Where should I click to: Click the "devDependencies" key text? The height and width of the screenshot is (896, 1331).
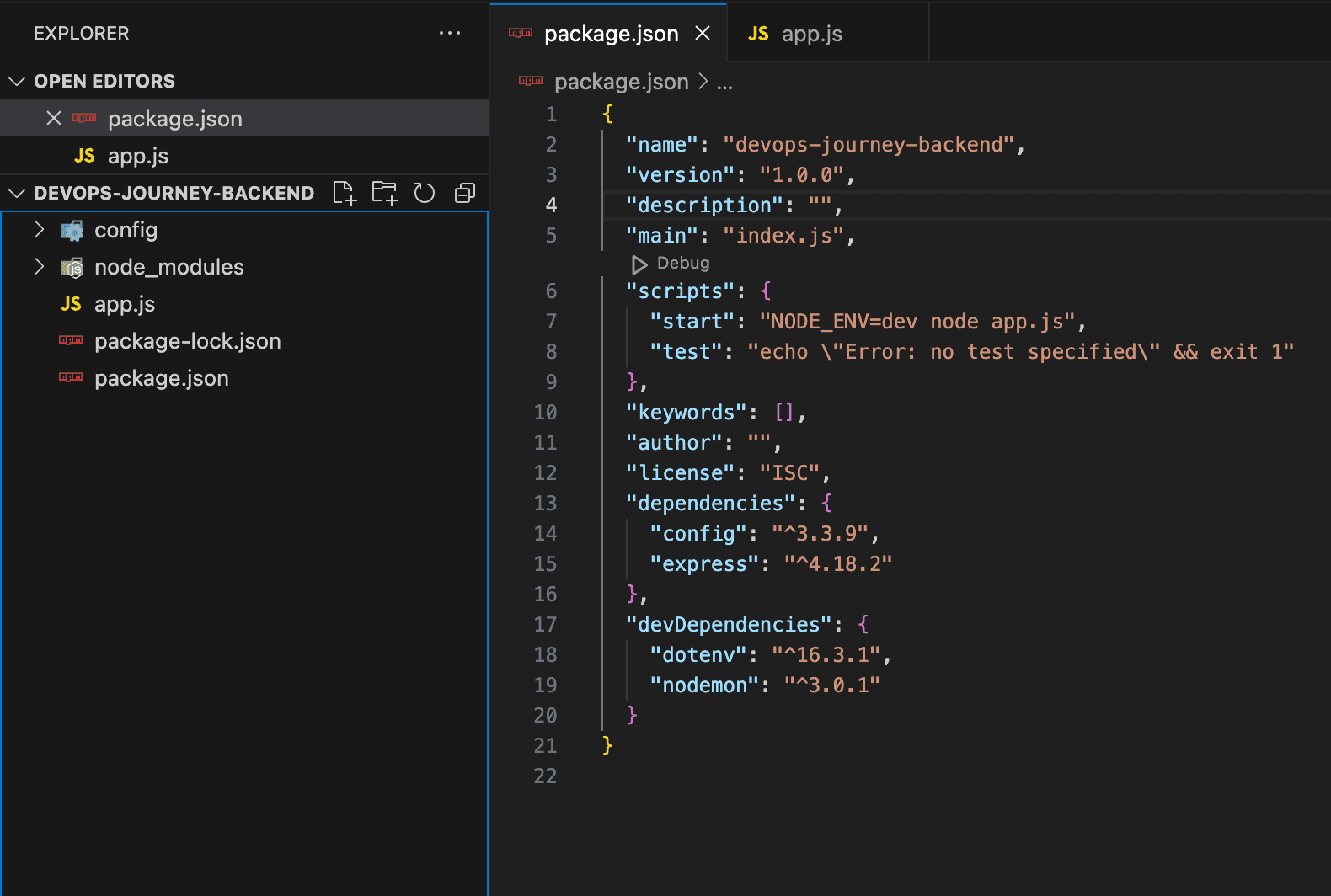point(730,625)
